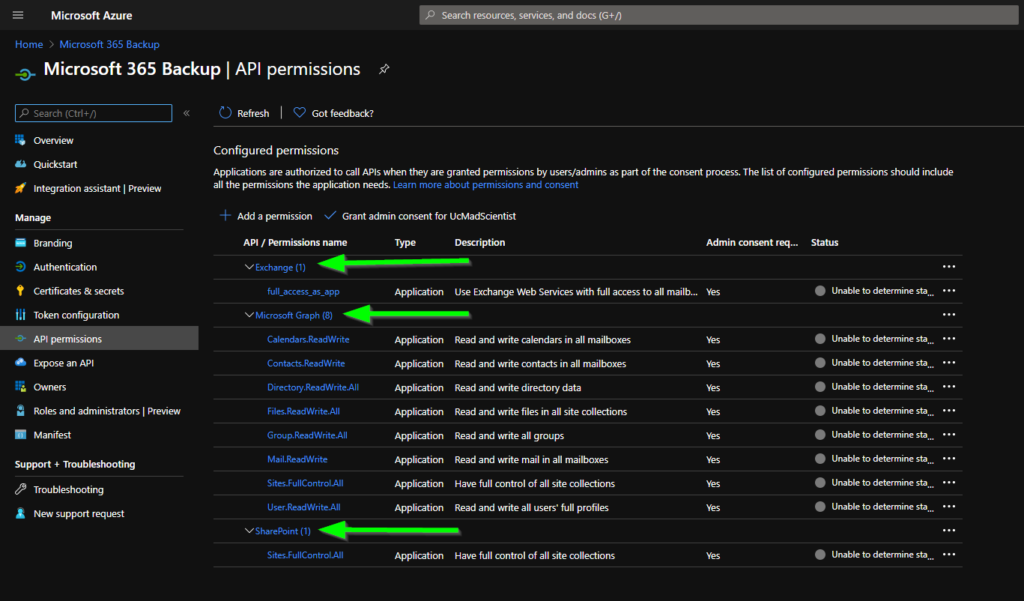Click the Integration assistant rocket icon
Viewport: 1024px width, 601px height.
(20, 188)
